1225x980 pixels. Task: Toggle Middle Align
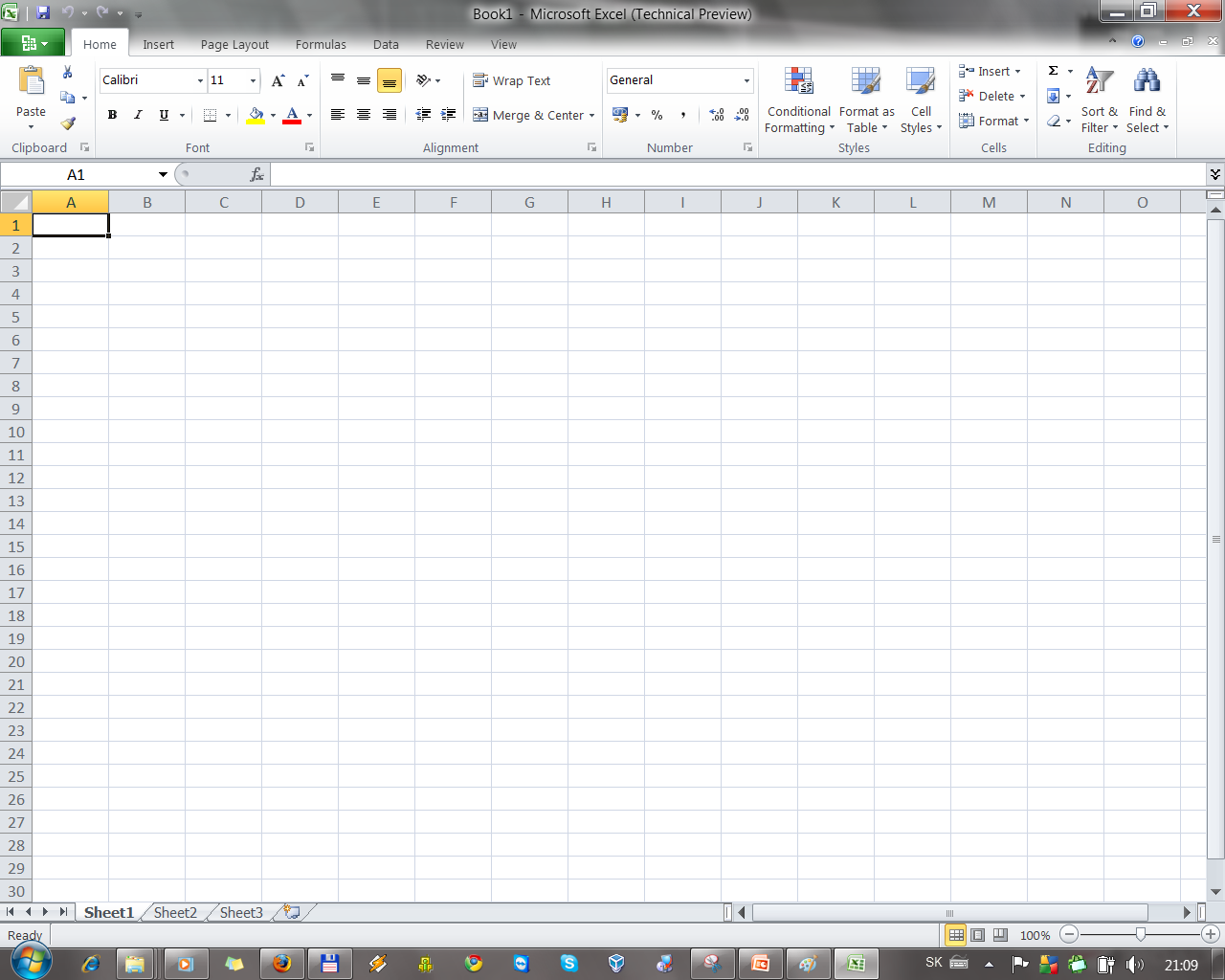[364, 80]
